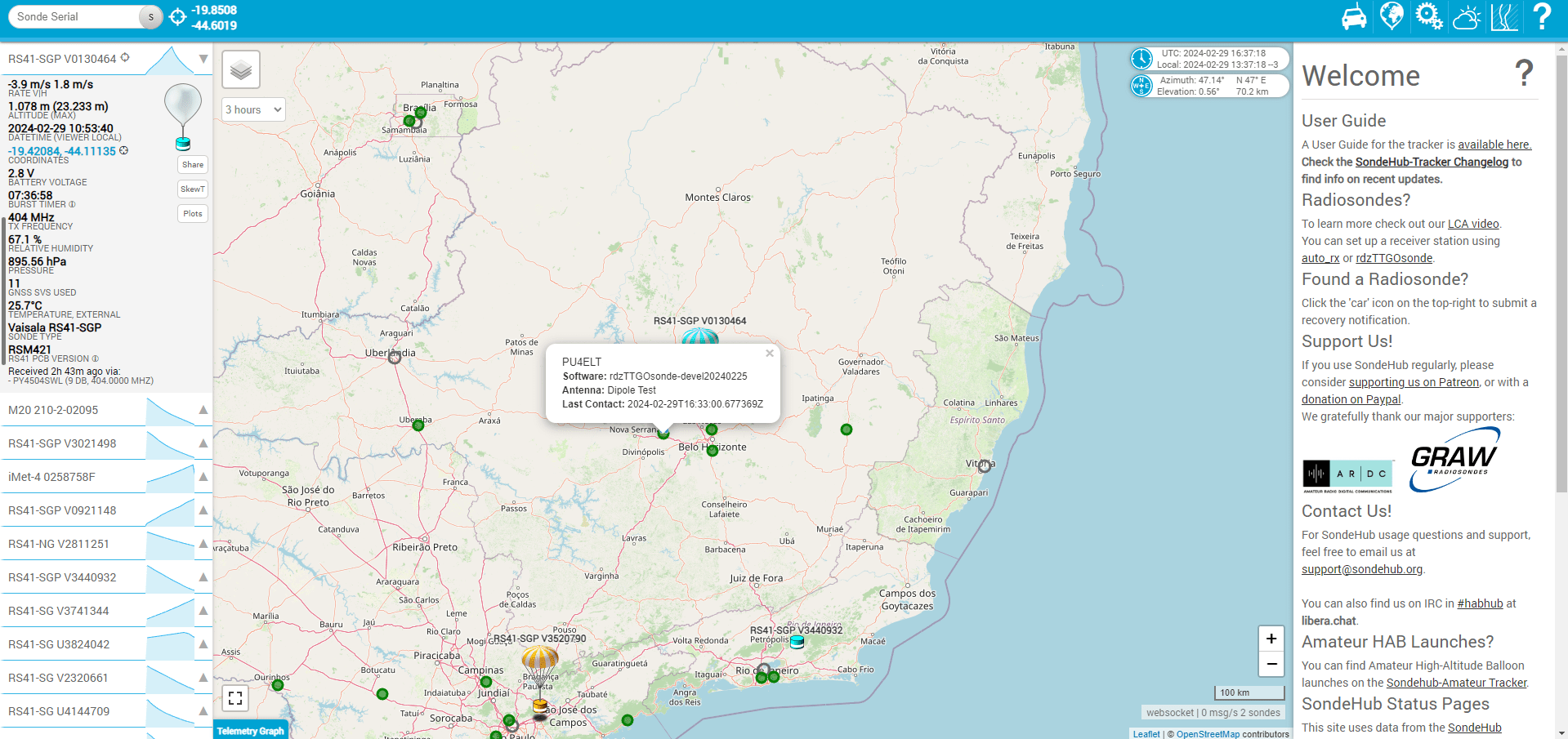This screenshot has width=1568, height=739.
Task: Open the Telemetry Graph tab
Action: (x=251, y=731)
